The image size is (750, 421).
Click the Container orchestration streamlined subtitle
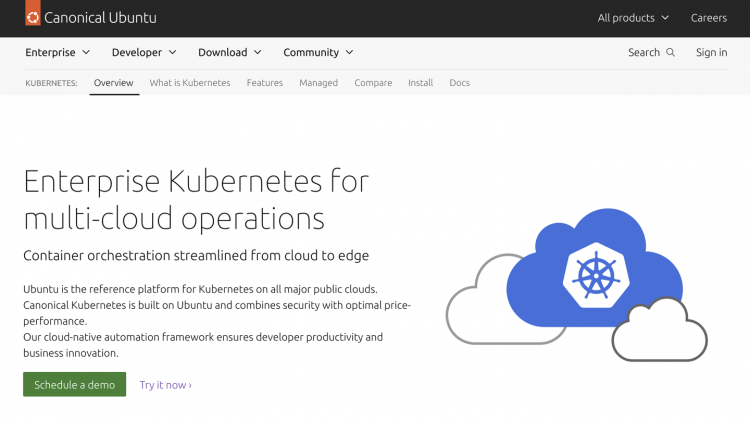tap(196, 255)
